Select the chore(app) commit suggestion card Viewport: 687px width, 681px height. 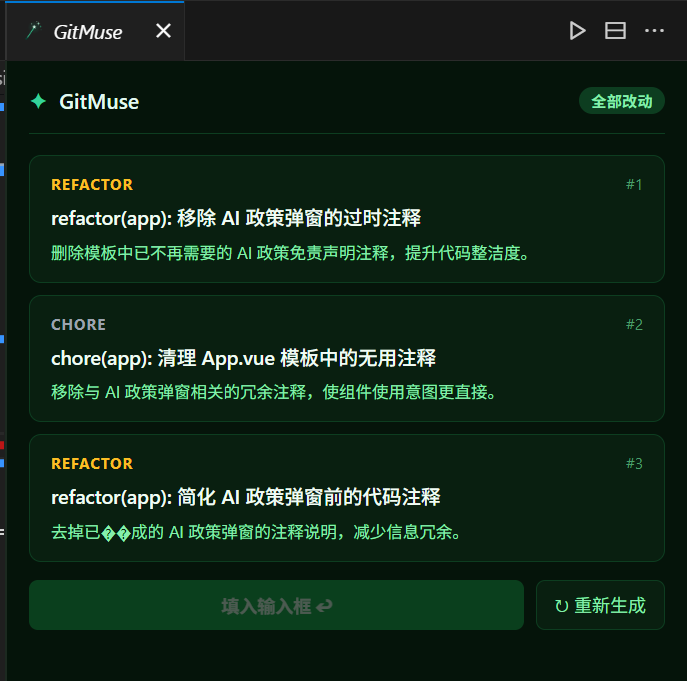[347, 358]
